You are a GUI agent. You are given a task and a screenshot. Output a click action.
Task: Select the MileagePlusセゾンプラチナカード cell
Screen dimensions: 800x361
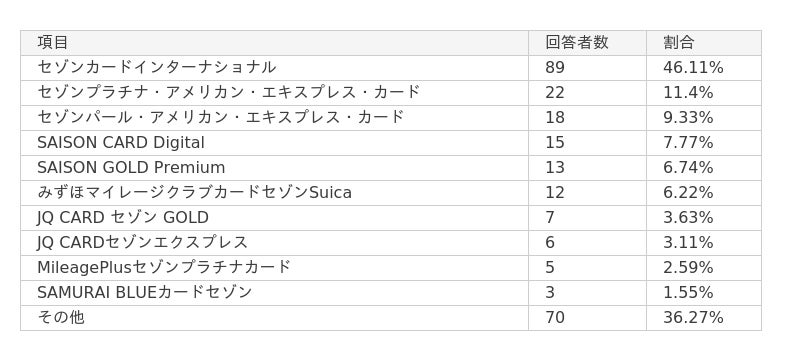[274, 268]
